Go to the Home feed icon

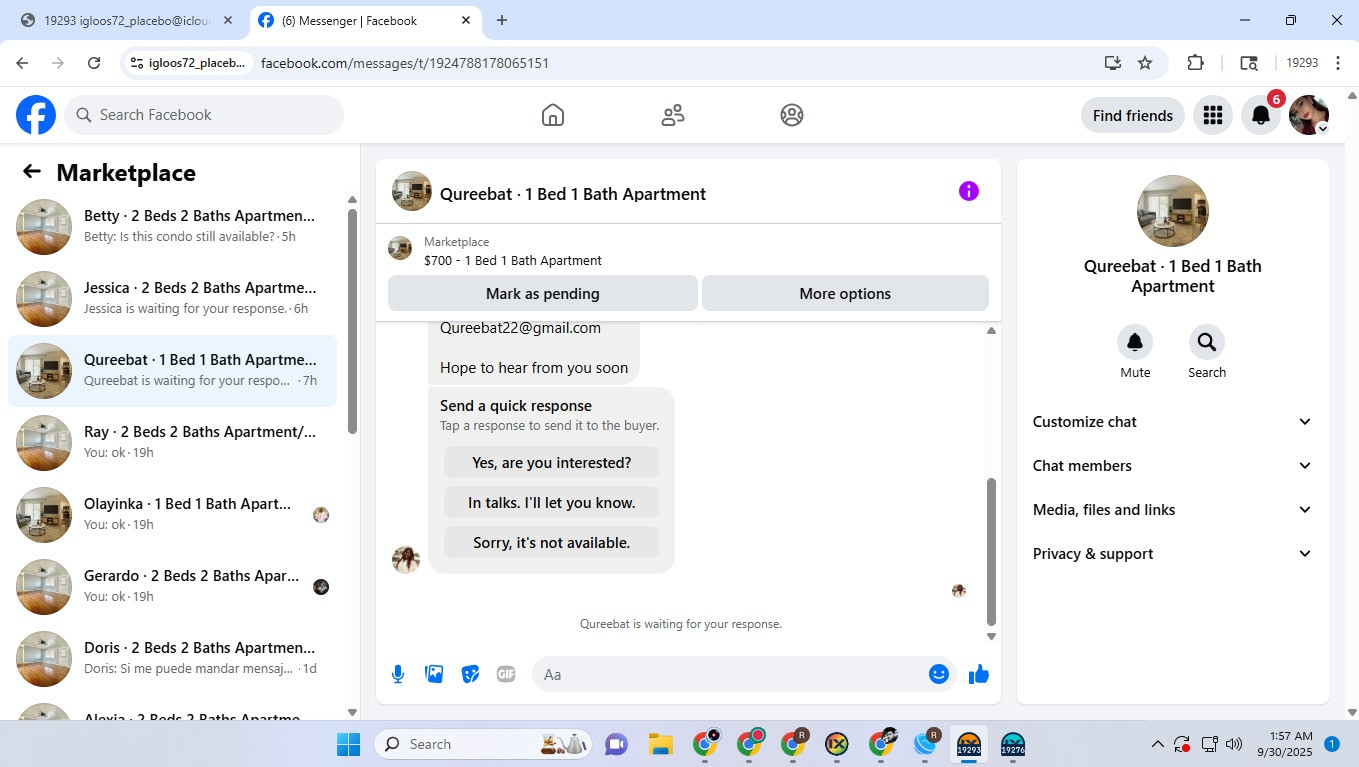coord(553,115)
